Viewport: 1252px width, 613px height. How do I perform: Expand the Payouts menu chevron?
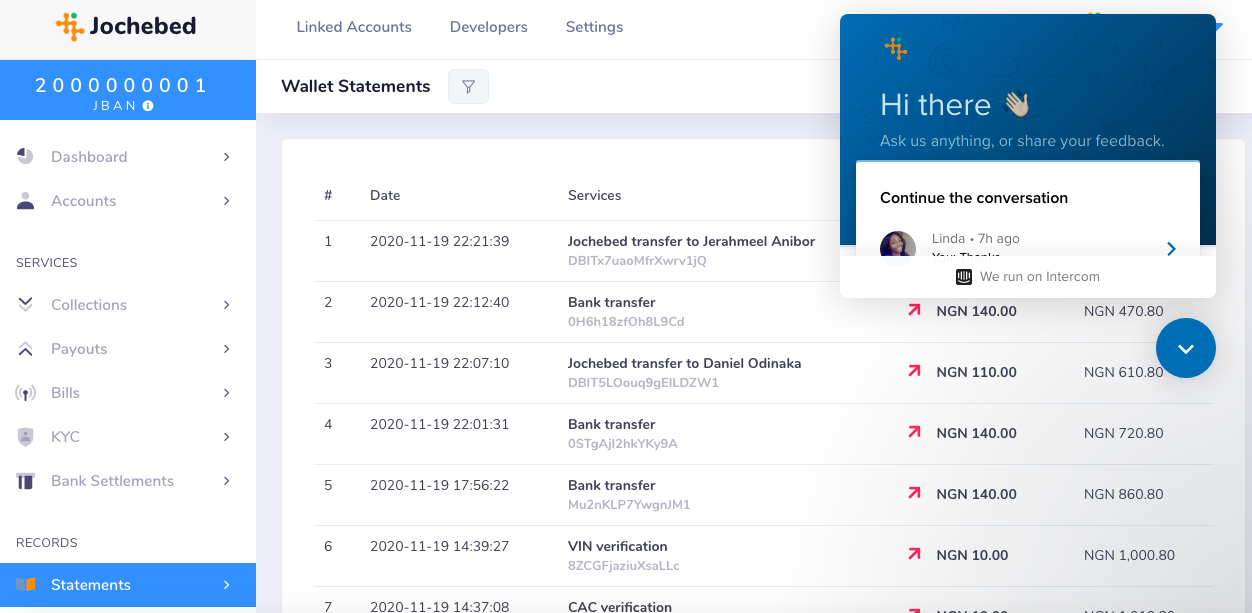click(x=227, y=349)
